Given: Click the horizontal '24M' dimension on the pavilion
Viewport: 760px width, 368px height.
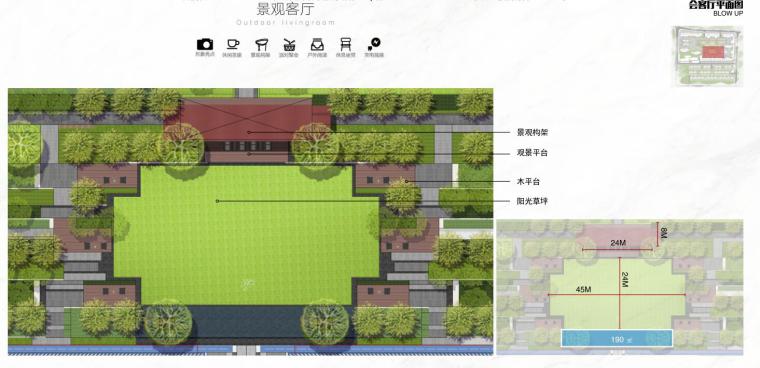Looking at the screenshot, I should [x=618, y=243].
